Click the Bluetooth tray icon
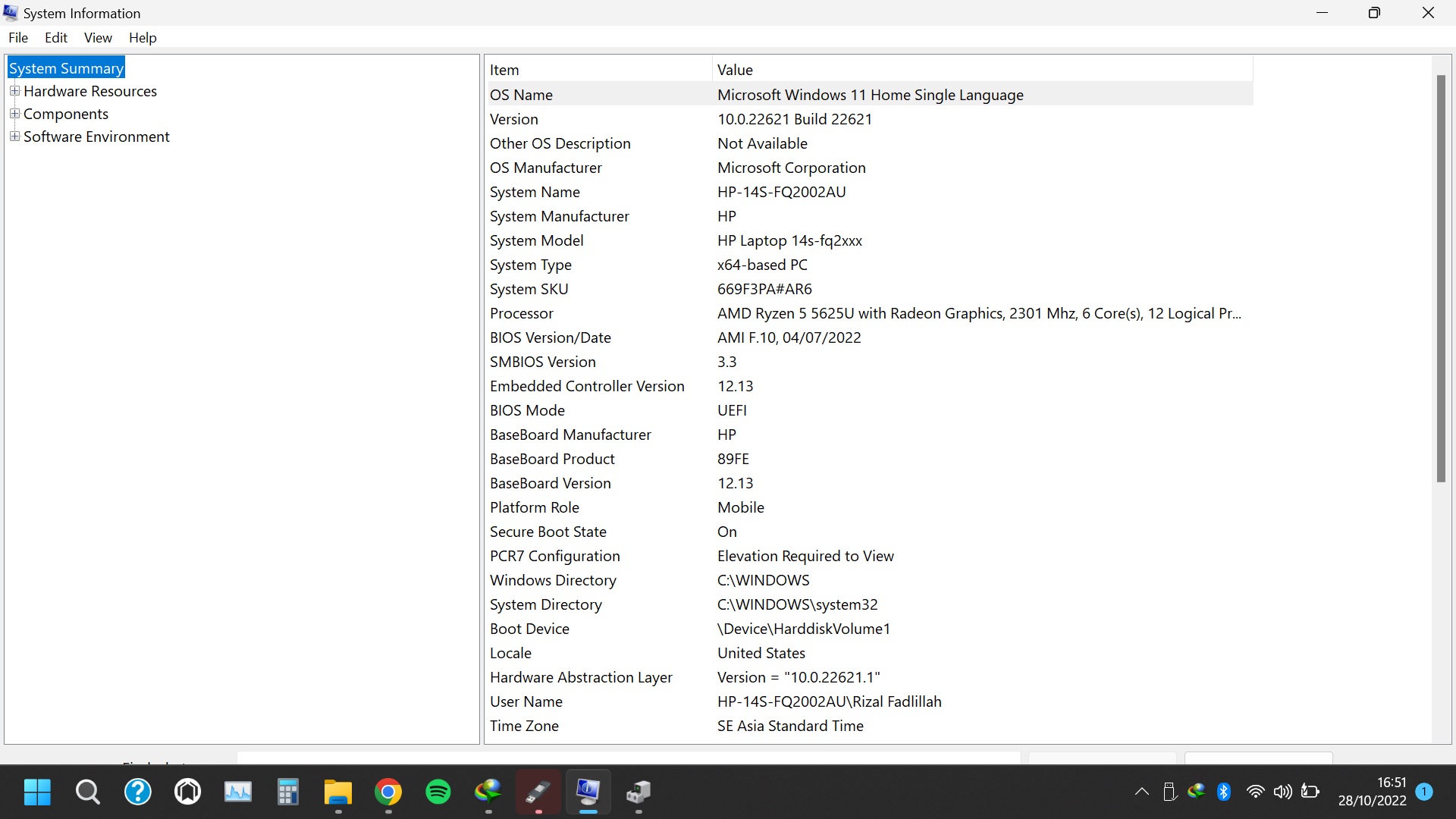 [x=1223, y=792]
